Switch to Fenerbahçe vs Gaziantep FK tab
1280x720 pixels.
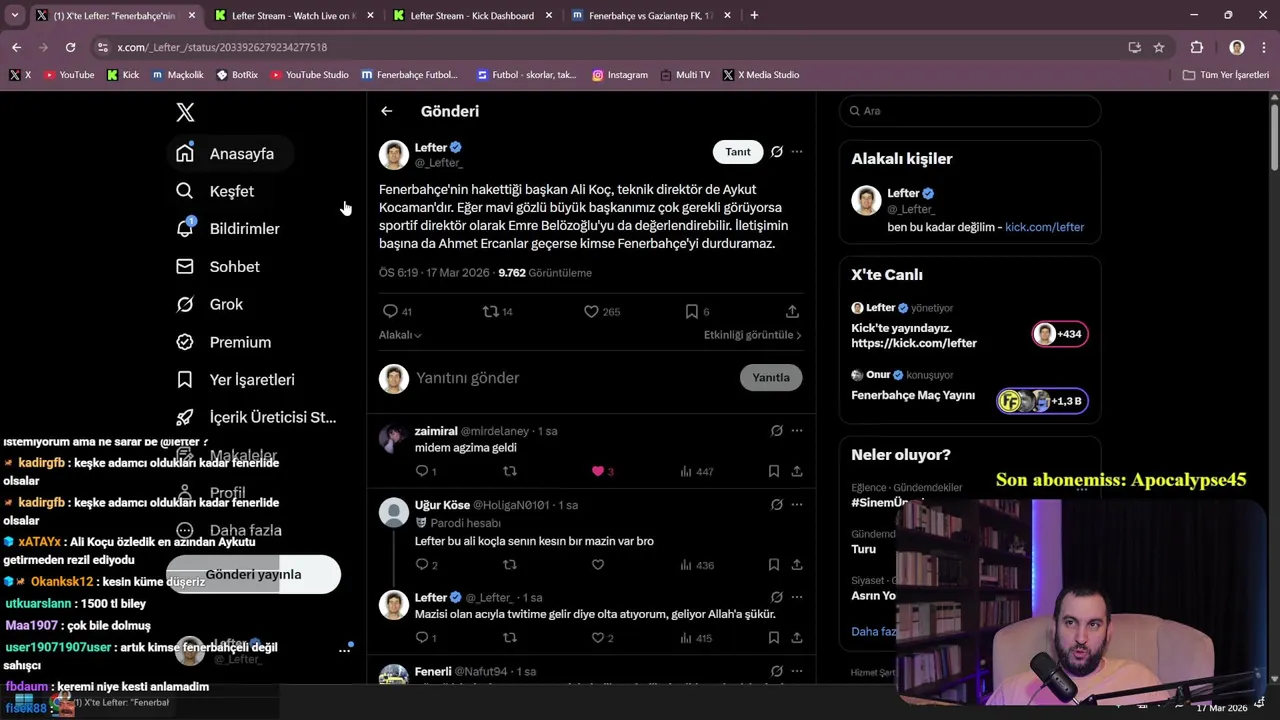pos(650,15)
